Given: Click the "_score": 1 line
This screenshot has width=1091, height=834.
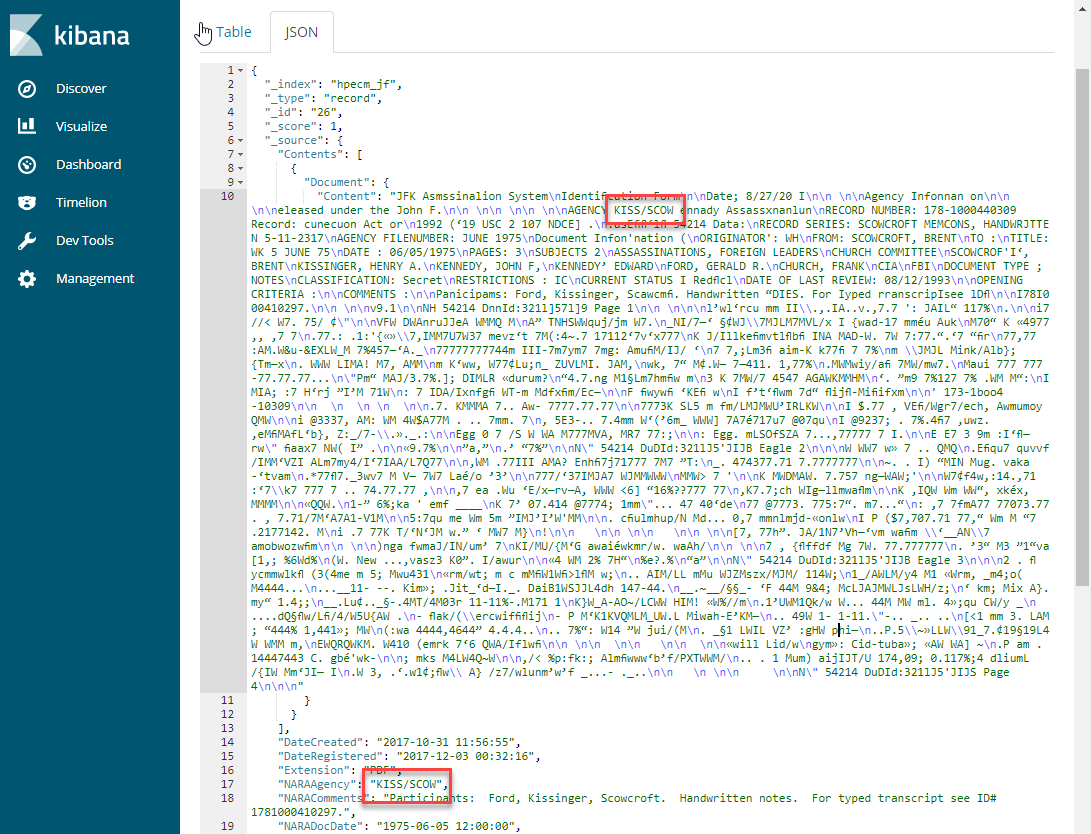Looking at the screenshot, I should point(303,126).
